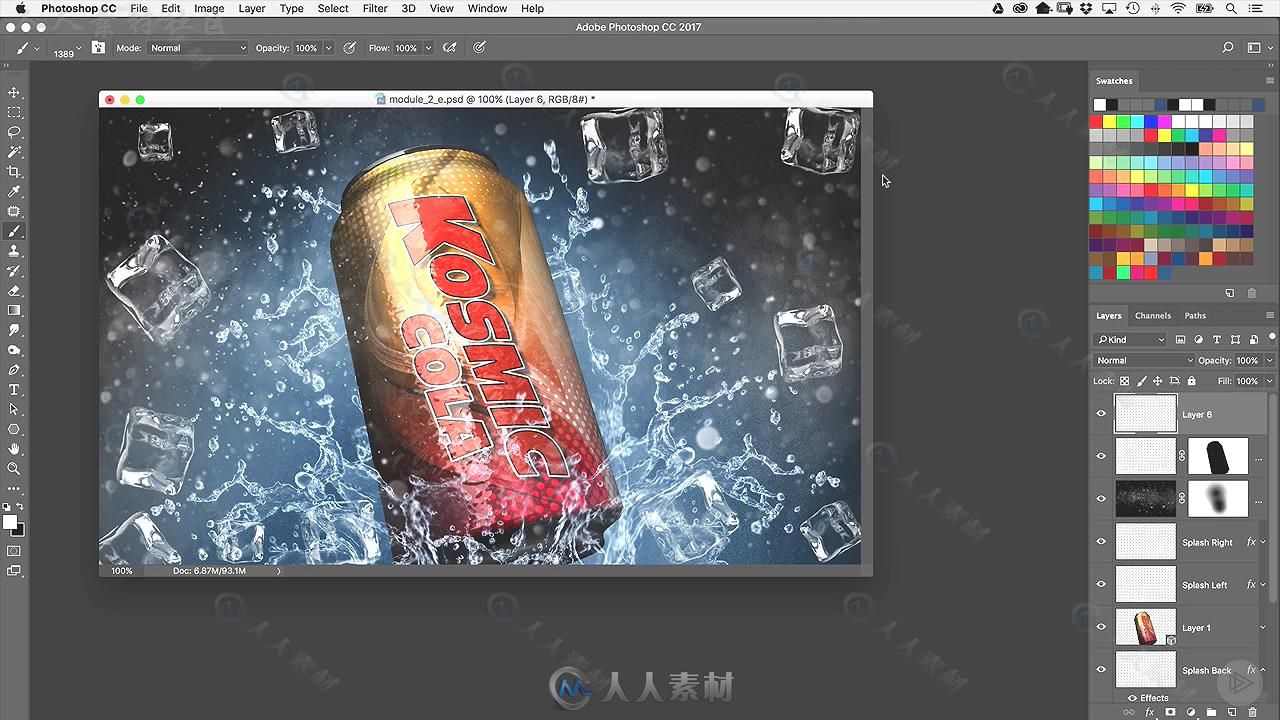
Task: Click Layer 1 can thumbnail
Action: pos(1146,627)
